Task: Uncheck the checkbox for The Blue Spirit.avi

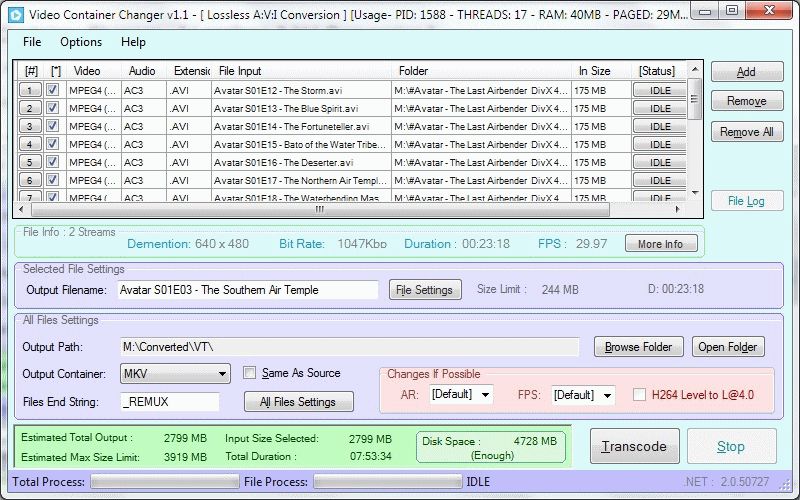Action: click(53, 108)
